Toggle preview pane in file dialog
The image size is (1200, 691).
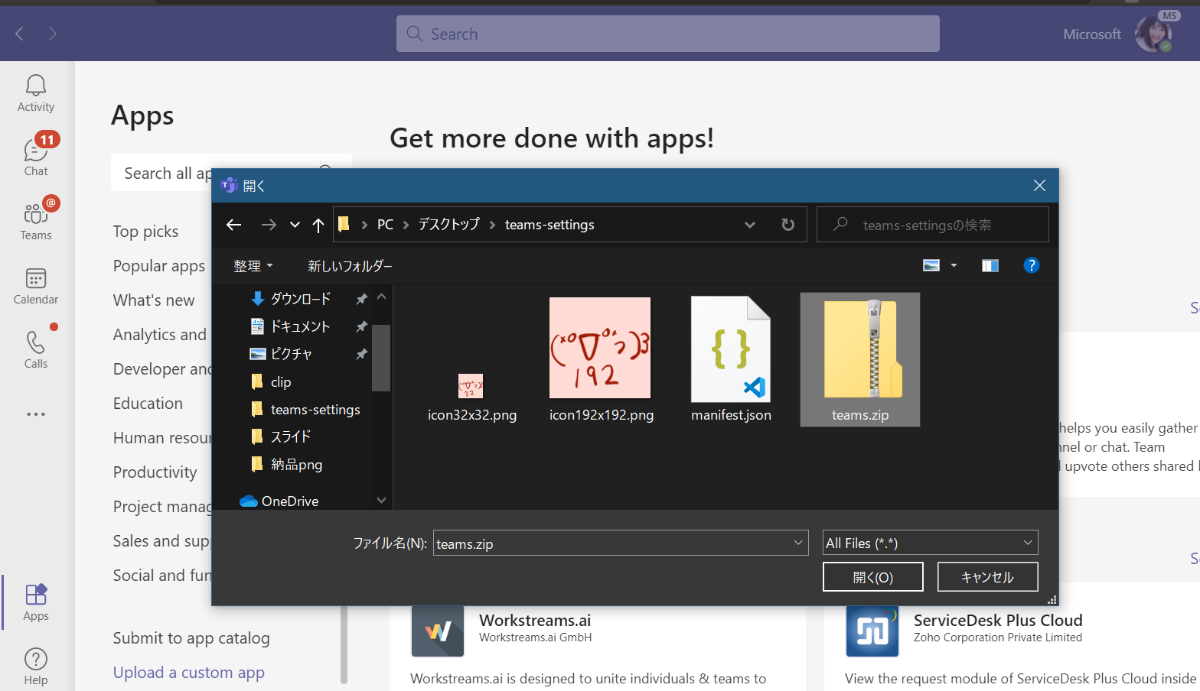[990, 265]
